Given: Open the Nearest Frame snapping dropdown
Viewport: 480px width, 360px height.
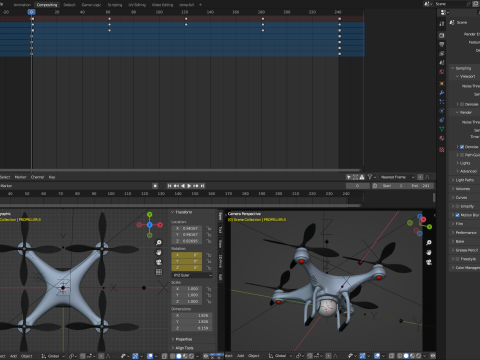Looking at the screenshot, I should (397, 177).
